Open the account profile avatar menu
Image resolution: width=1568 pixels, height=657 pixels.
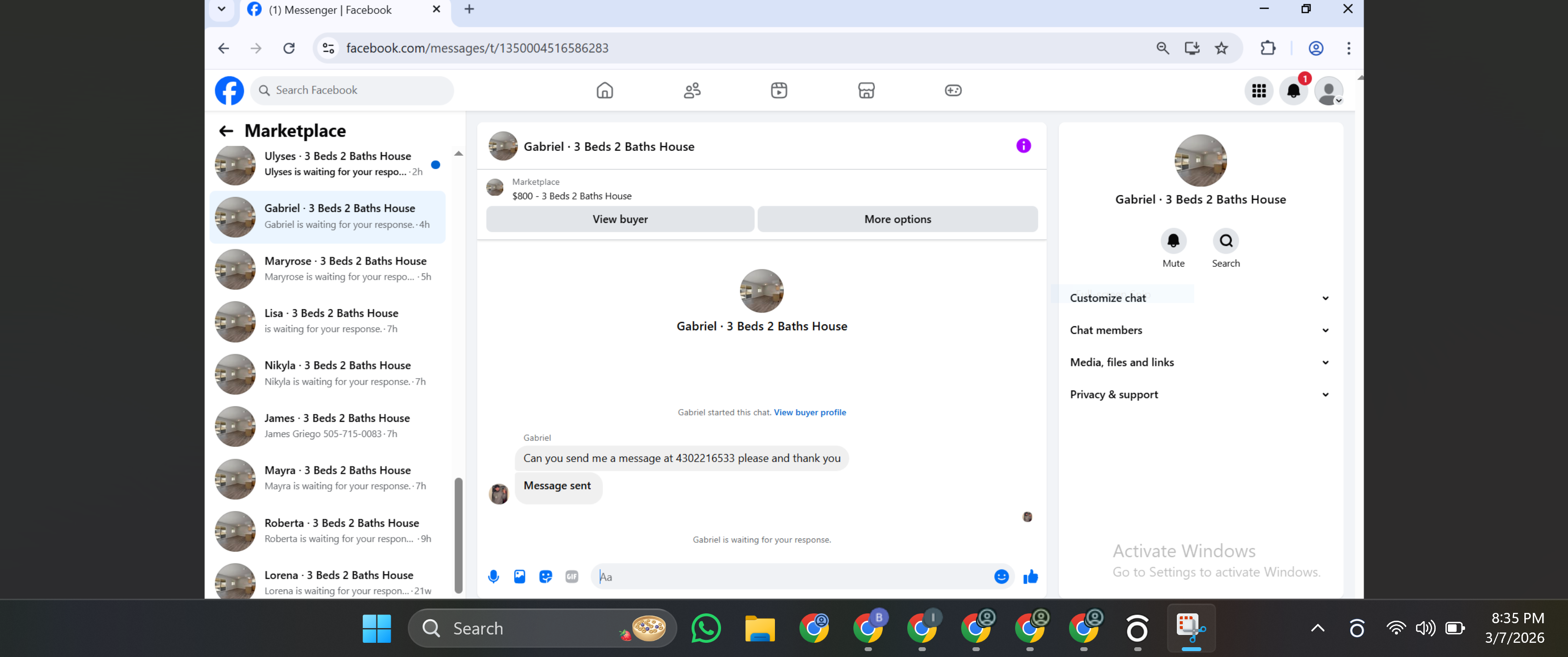(1329, 91)
